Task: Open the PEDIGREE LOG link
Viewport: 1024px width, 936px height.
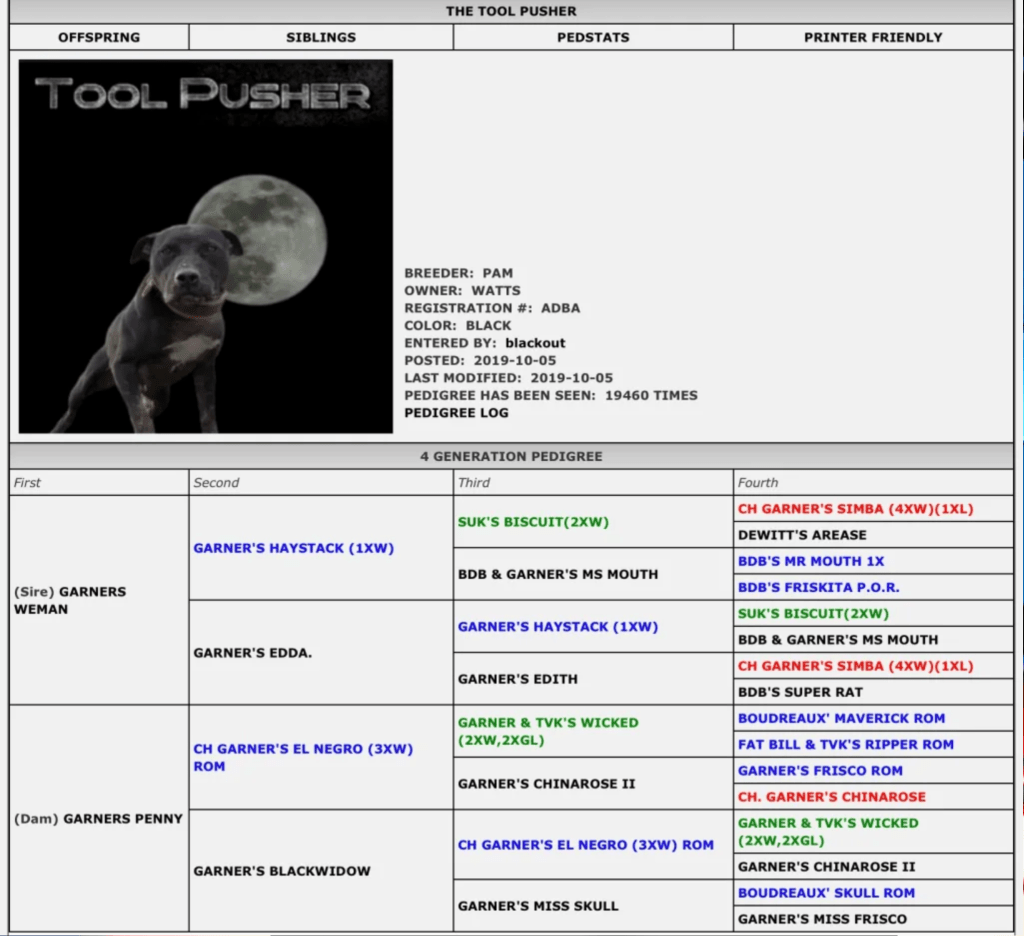Action: point(456,413)
